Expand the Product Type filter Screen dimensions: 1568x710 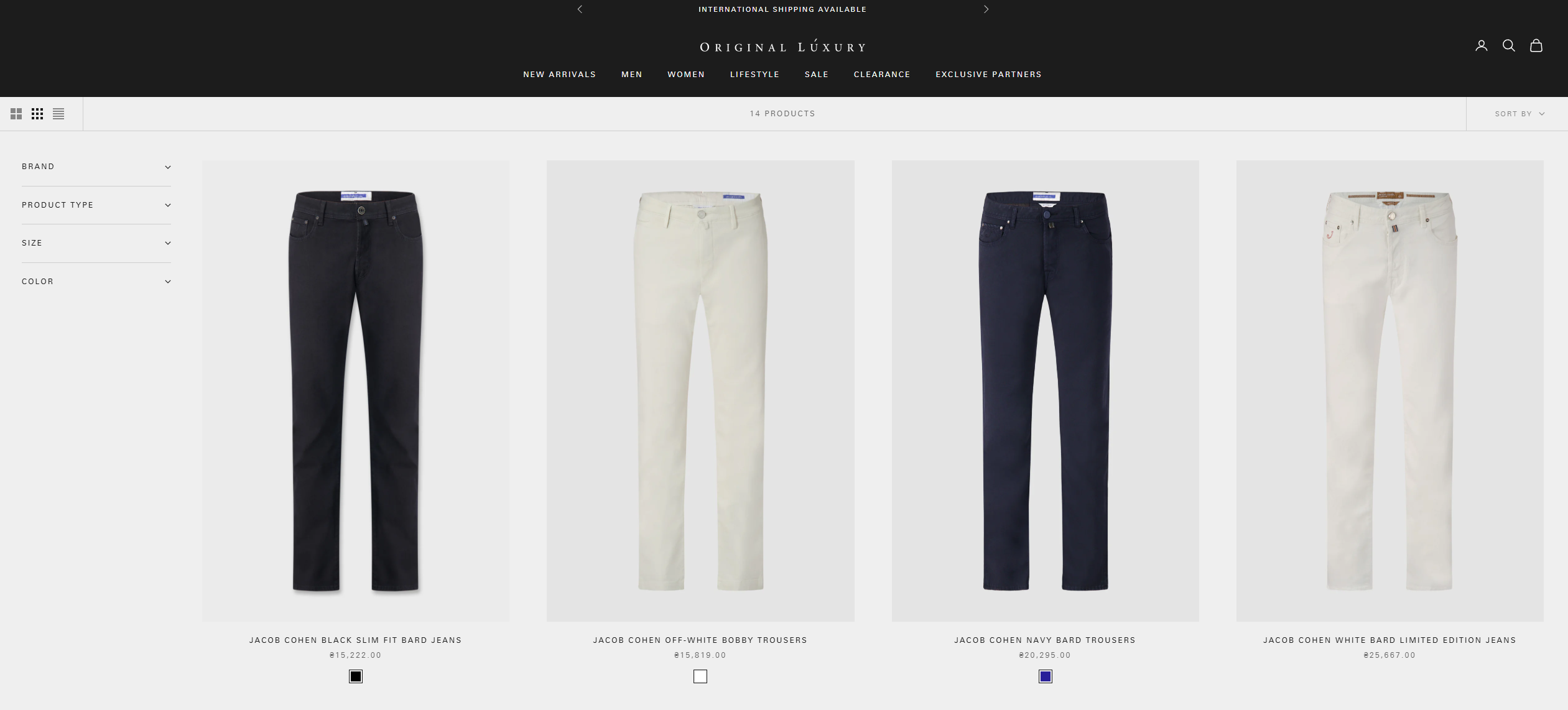coord(96,205)
